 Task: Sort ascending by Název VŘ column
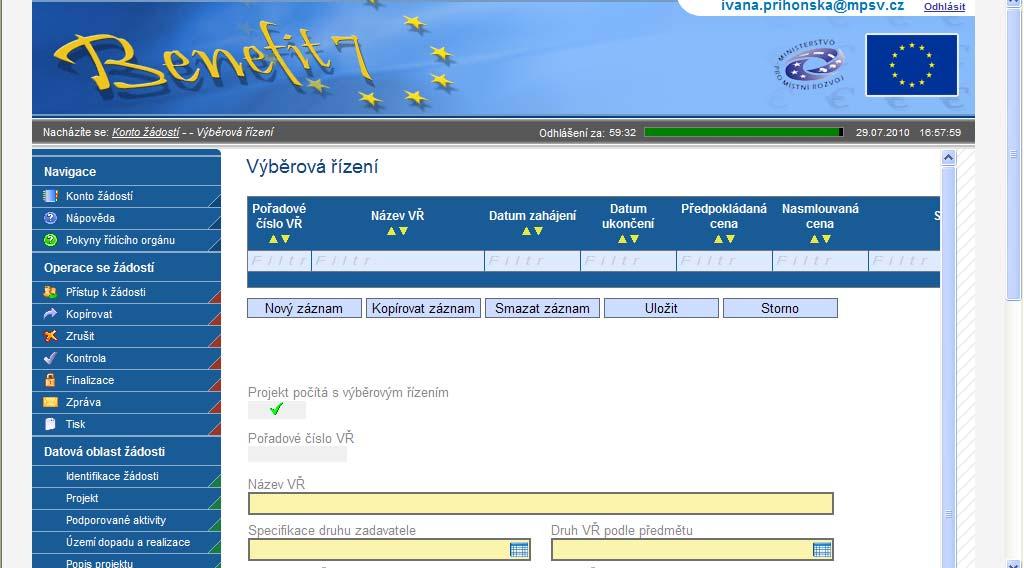(x=391, y=231)
